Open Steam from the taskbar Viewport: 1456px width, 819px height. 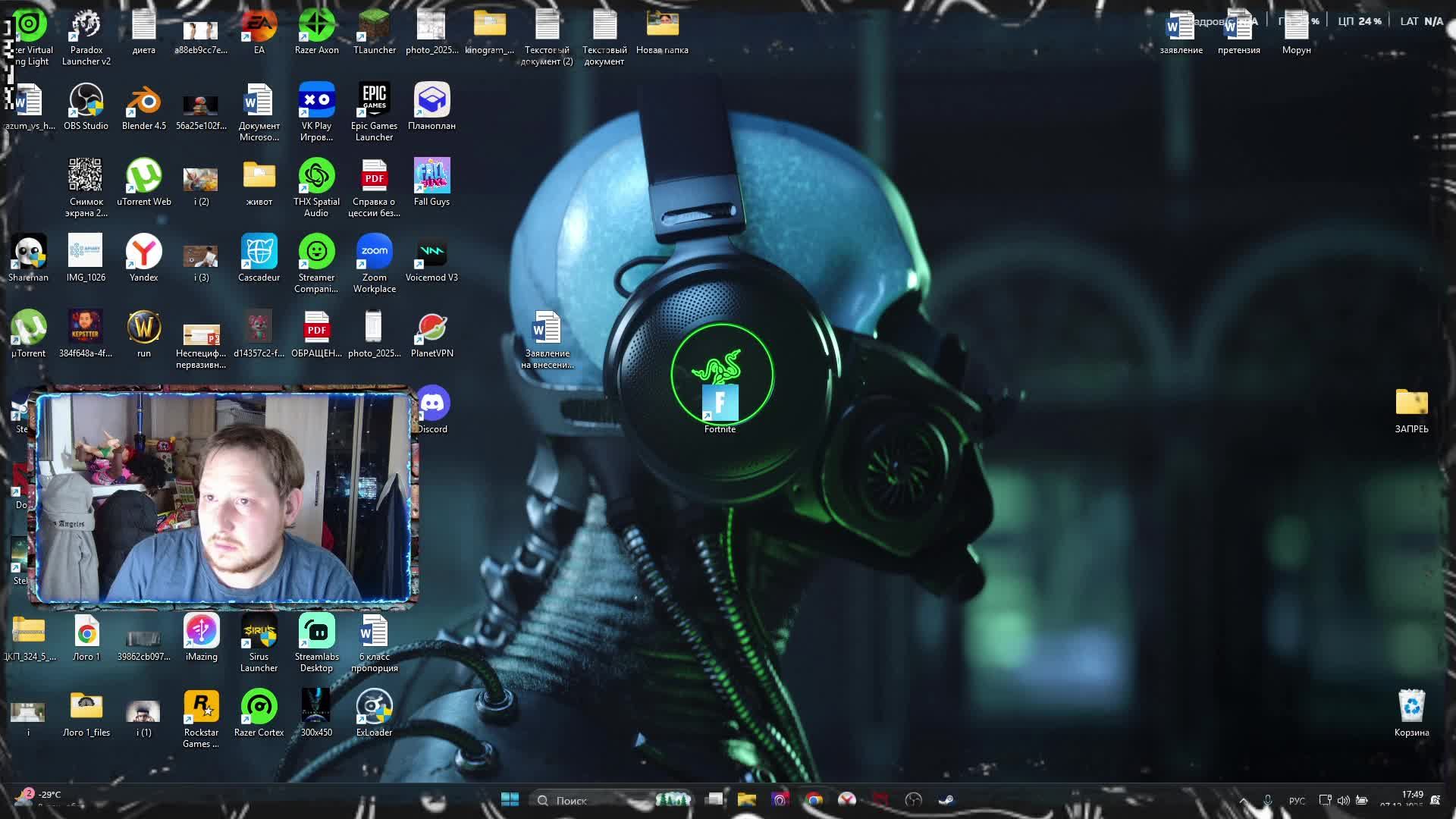click(946, 800)
